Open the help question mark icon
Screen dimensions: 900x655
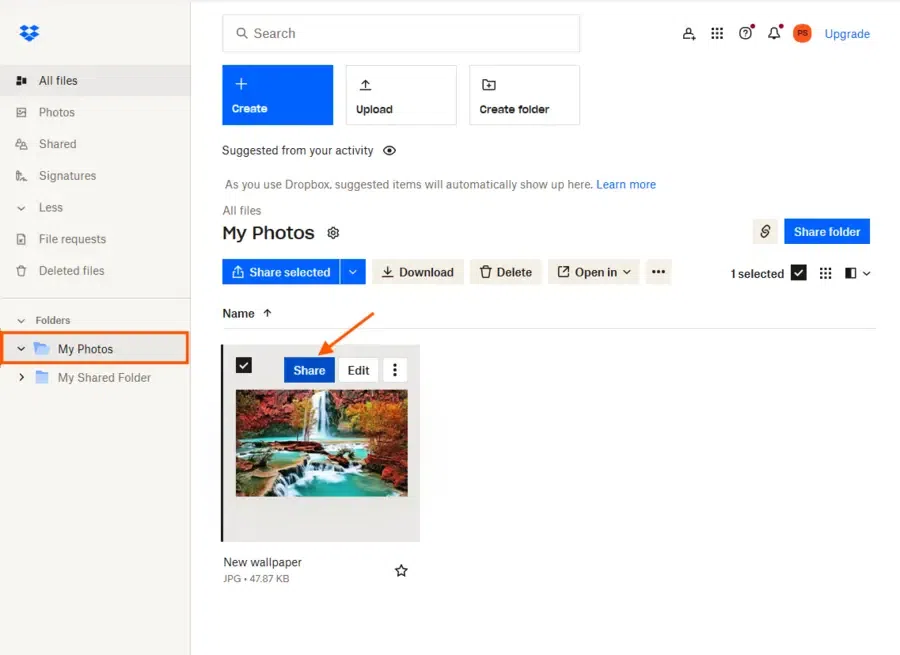[745, 33]
